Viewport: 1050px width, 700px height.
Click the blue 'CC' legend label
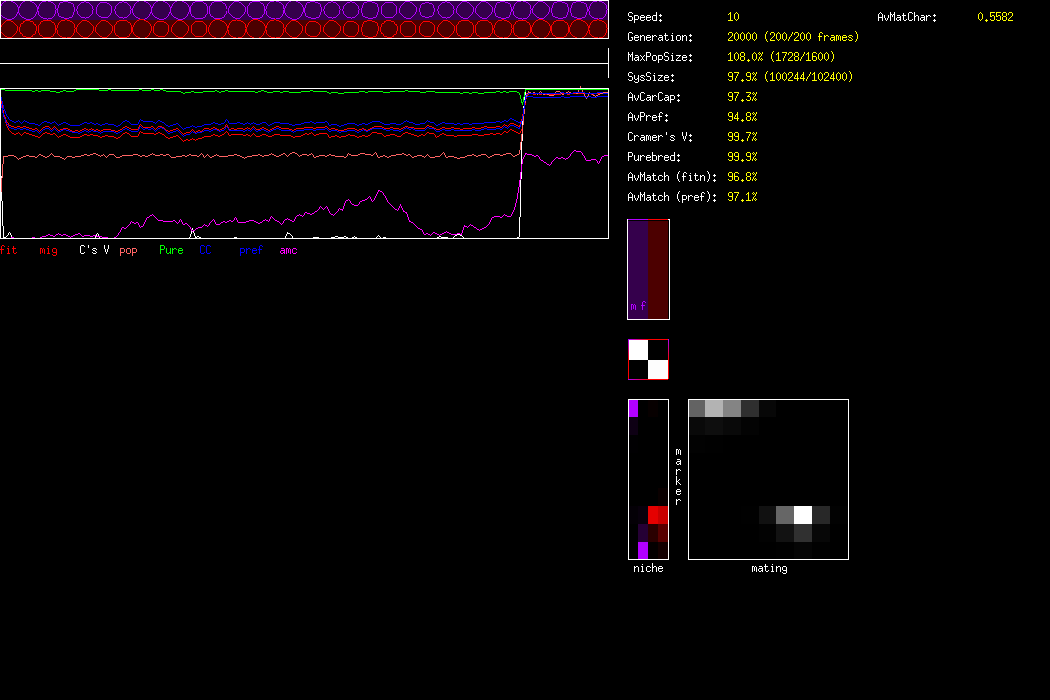point(206,250)
